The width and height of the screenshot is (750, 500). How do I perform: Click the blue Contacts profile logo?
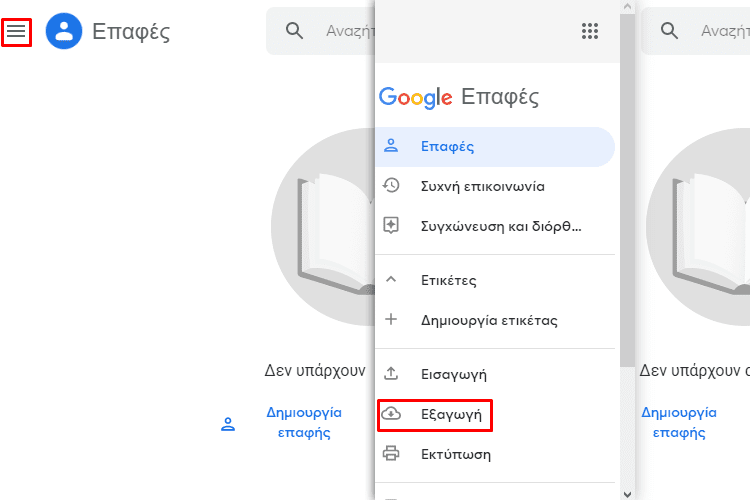[x=64, y=31]
